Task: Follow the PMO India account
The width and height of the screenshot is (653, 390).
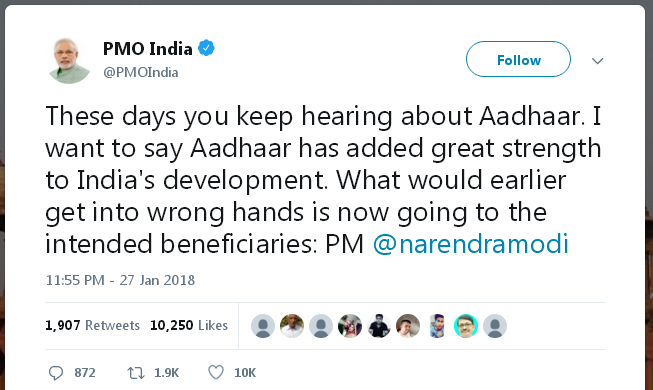Action: click(x=518, y=59)
